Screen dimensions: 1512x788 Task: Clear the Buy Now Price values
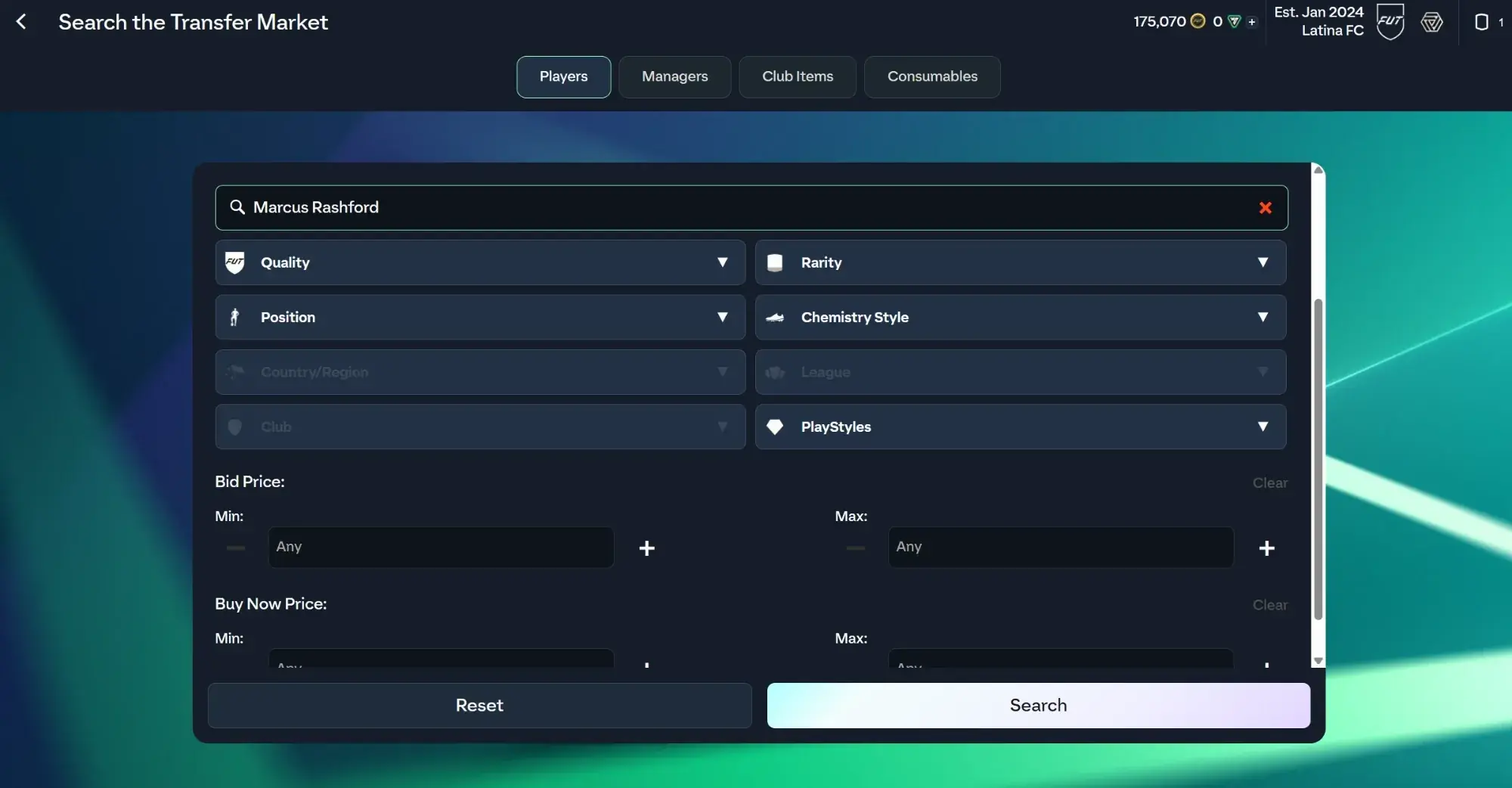(x=1270, y=605)
